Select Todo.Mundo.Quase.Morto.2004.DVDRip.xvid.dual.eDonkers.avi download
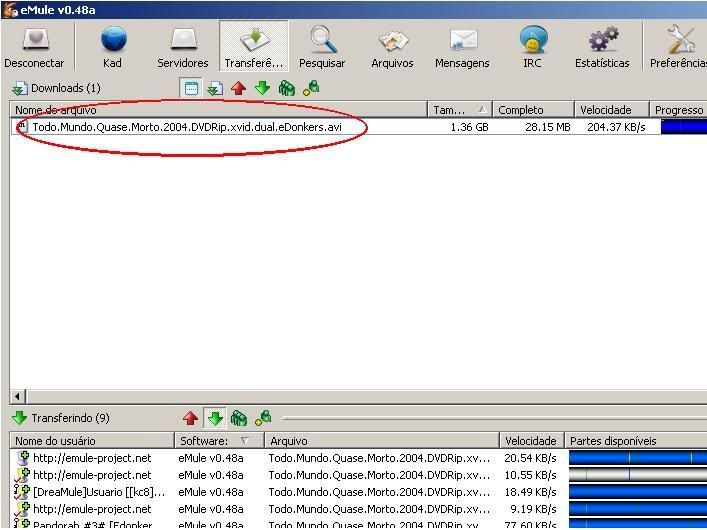The width and height of the screenshot is (707, 530). pyautogui.click(x=187, y=127)
